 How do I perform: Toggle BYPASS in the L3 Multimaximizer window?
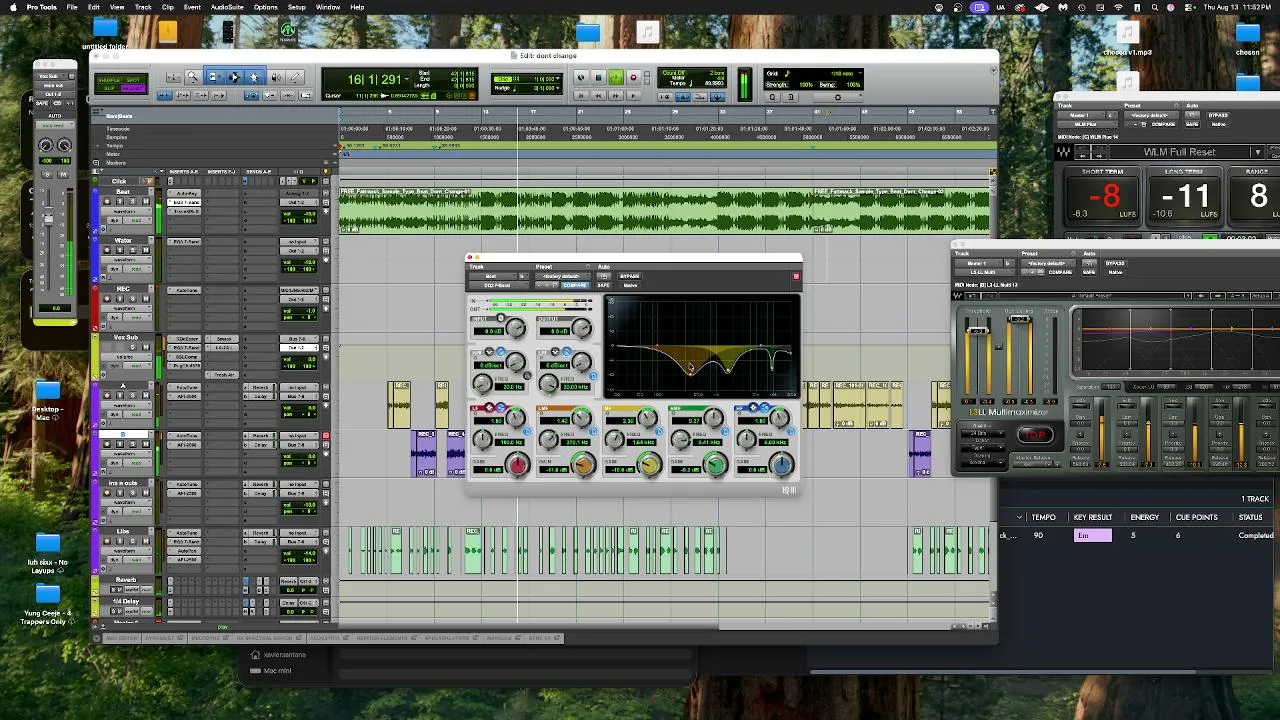pyautogui.click(x=1115, y=263)
